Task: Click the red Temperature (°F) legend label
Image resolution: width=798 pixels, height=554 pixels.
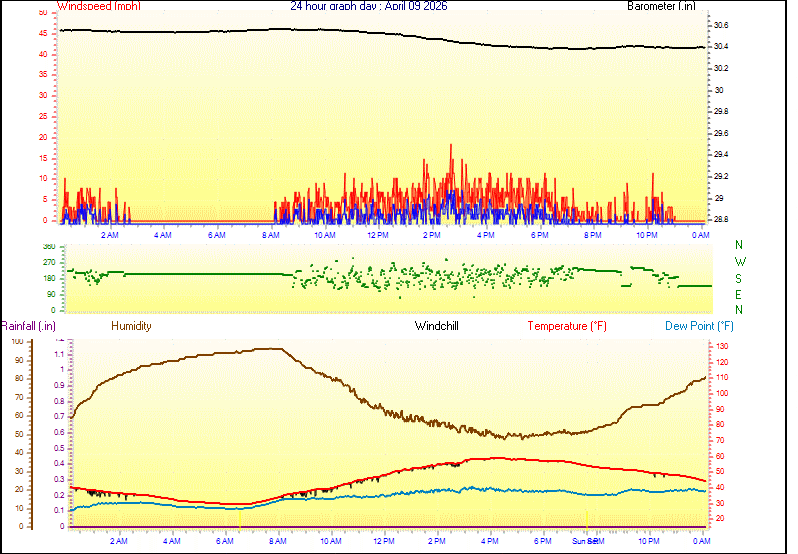Action: [x=567, y=326]
